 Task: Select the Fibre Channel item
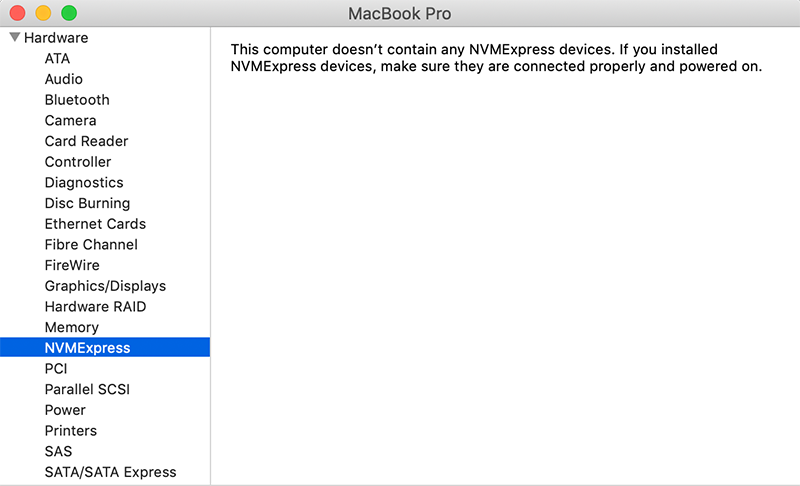91,245
